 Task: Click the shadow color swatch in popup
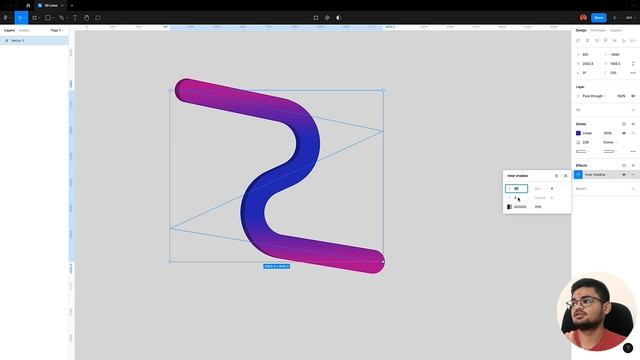click(509, 207)
